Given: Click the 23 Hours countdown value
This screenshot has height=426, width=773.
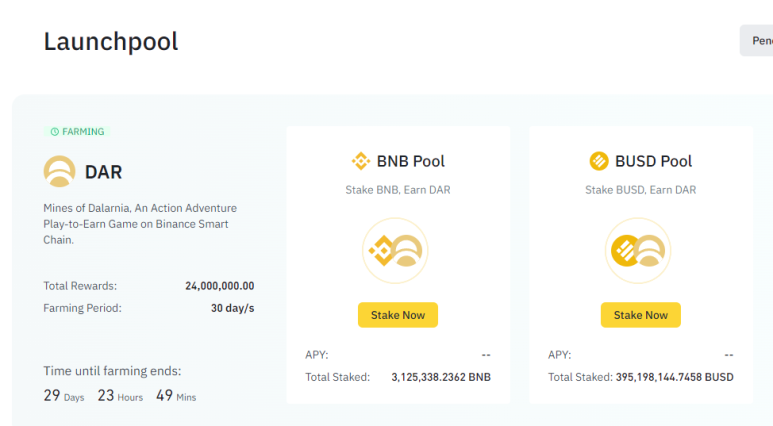Looking at the screenshot, I should 120,395.
